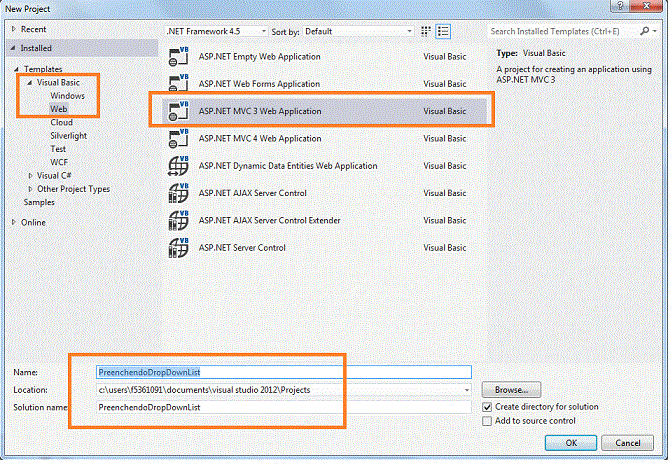Open the search options dropdown arrow
Screen dimensions: 668x460
pos(655,31)
